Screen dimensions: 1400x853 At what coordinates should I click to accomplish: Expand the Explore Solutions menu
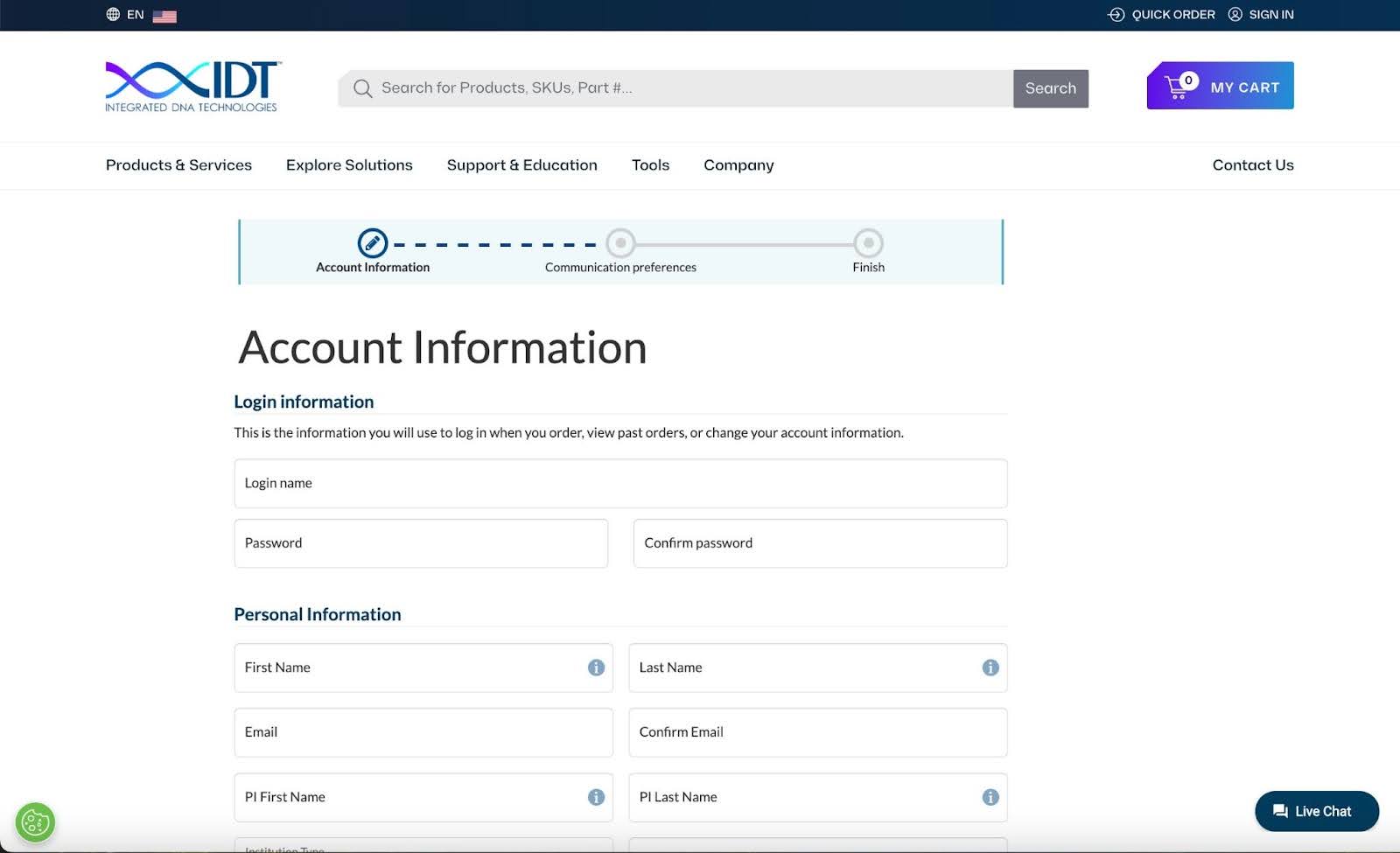[x=349, y=165]
